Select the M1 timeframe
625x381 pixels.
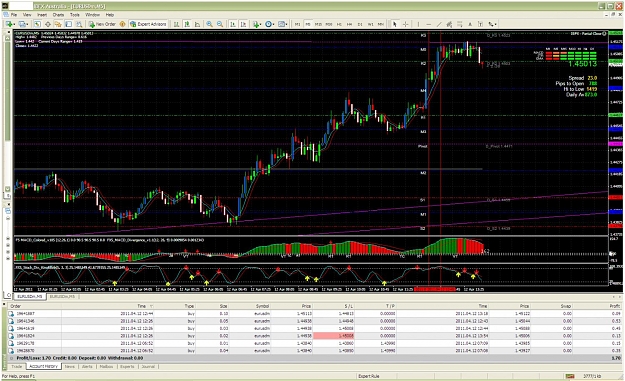tap(297, 24)
